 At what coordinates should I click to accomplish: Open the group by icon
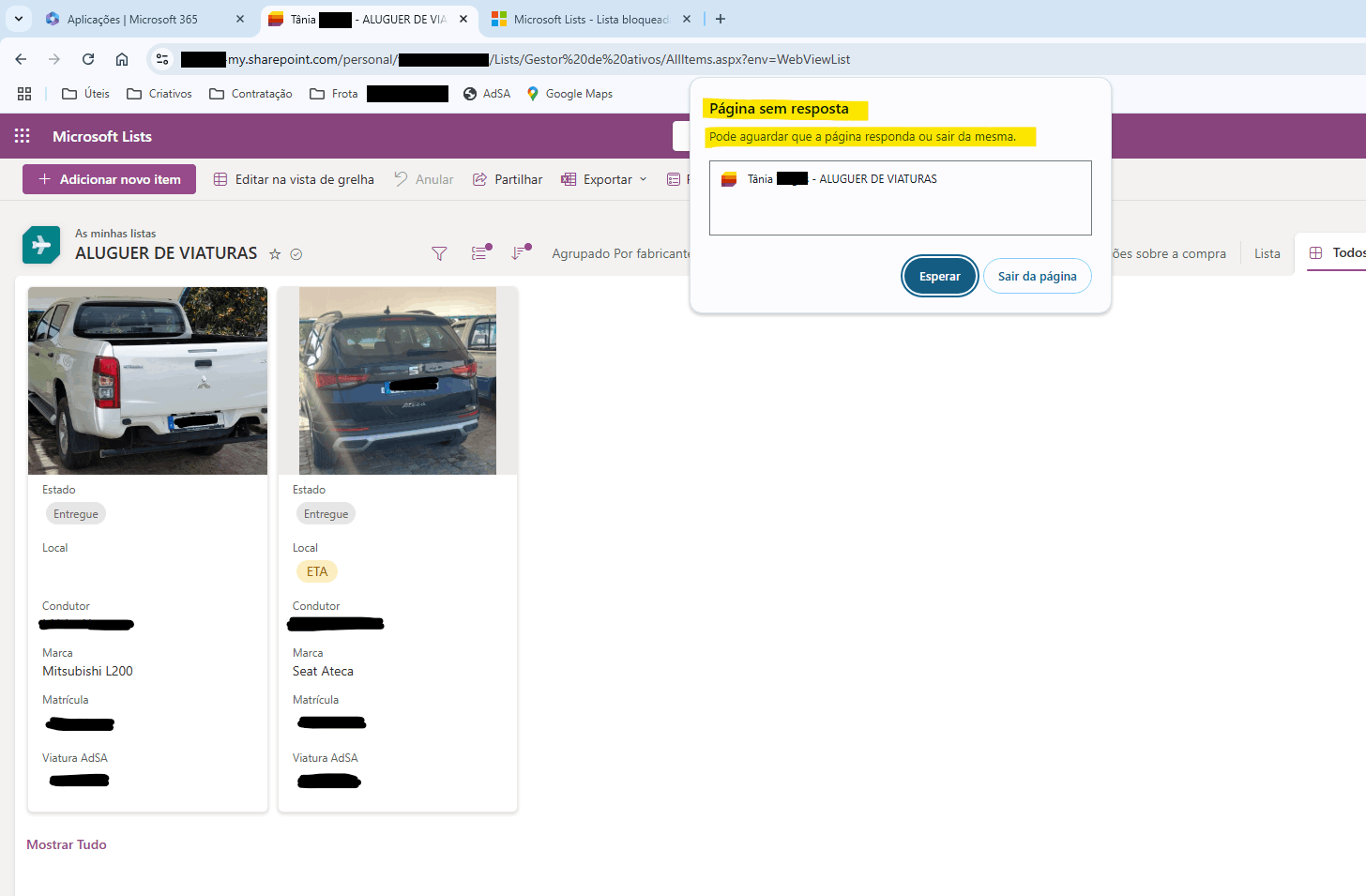[480, 253]
